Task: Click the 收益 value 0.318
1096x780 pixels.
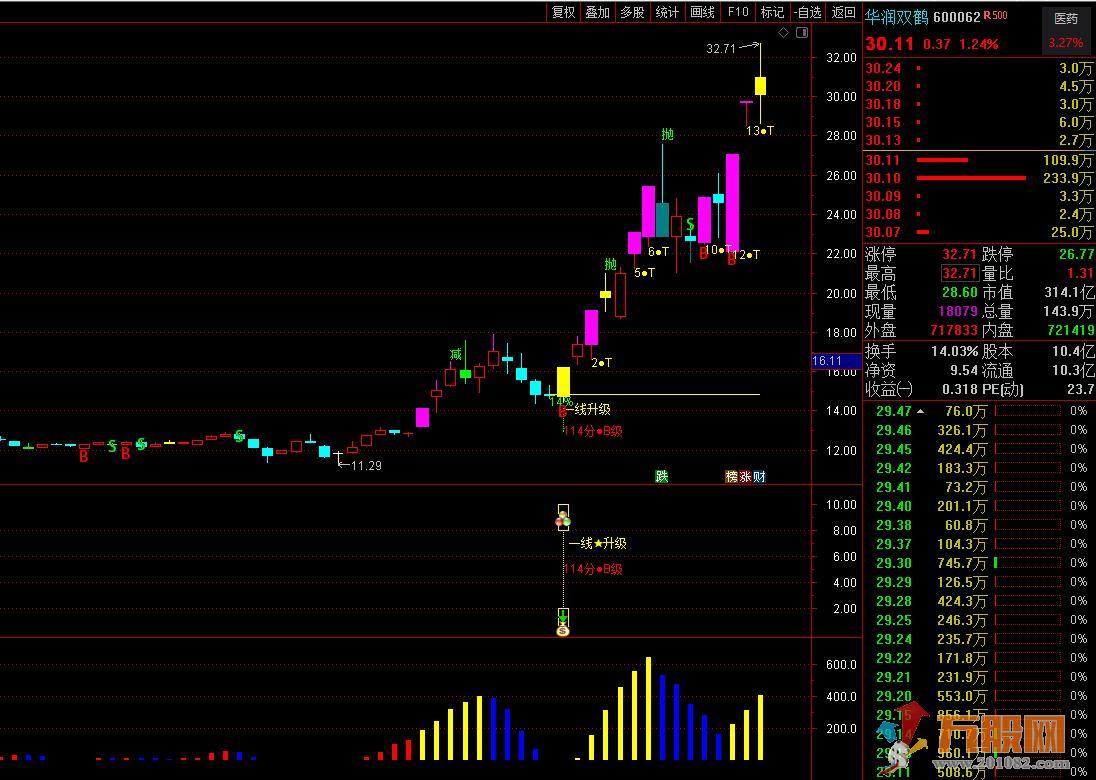Action: pos(960,389)
